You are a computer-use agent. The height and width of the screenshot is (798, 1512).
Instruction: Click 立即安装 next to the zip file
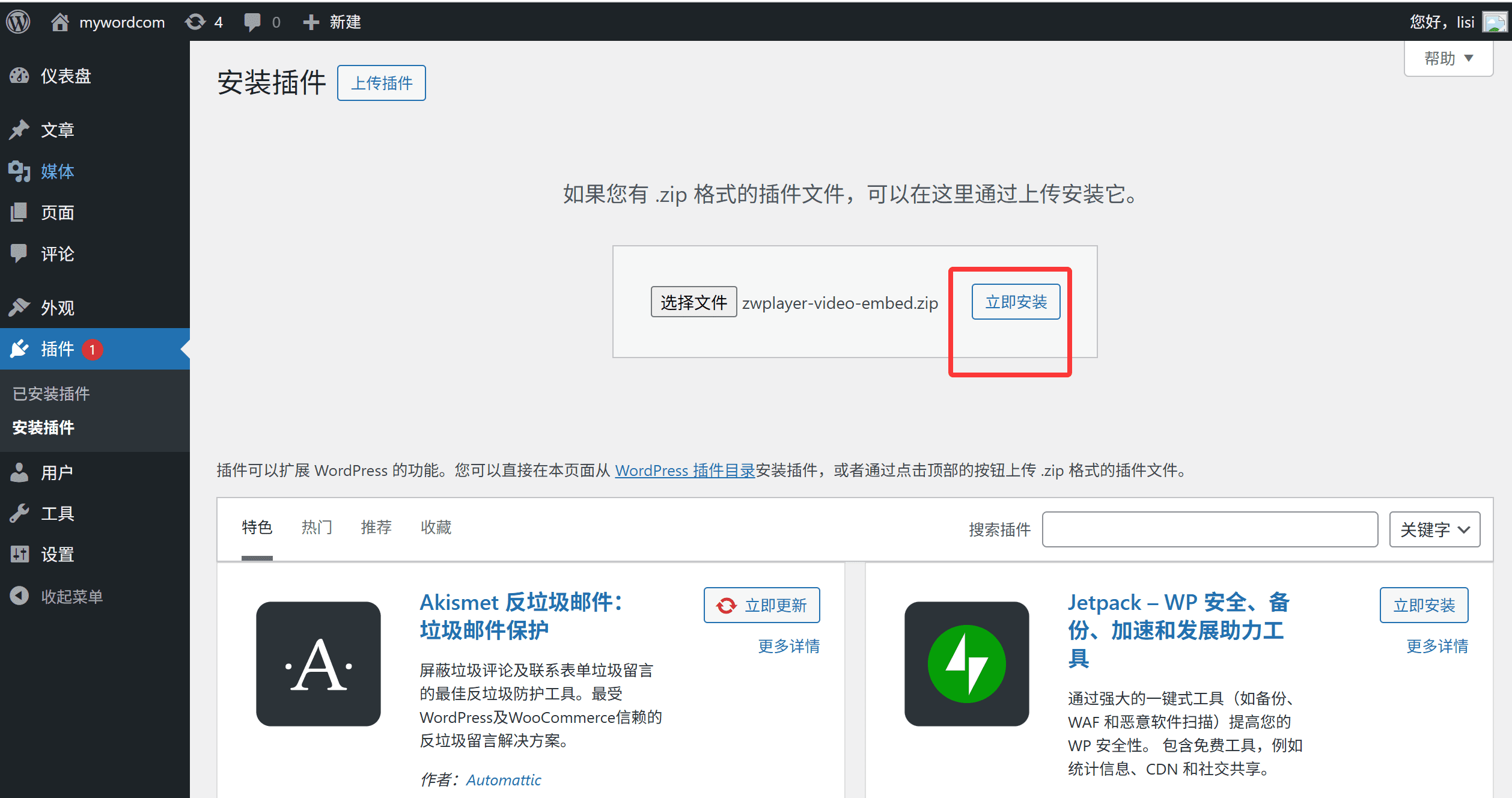pyautogui.click(x=1016, y=302)
